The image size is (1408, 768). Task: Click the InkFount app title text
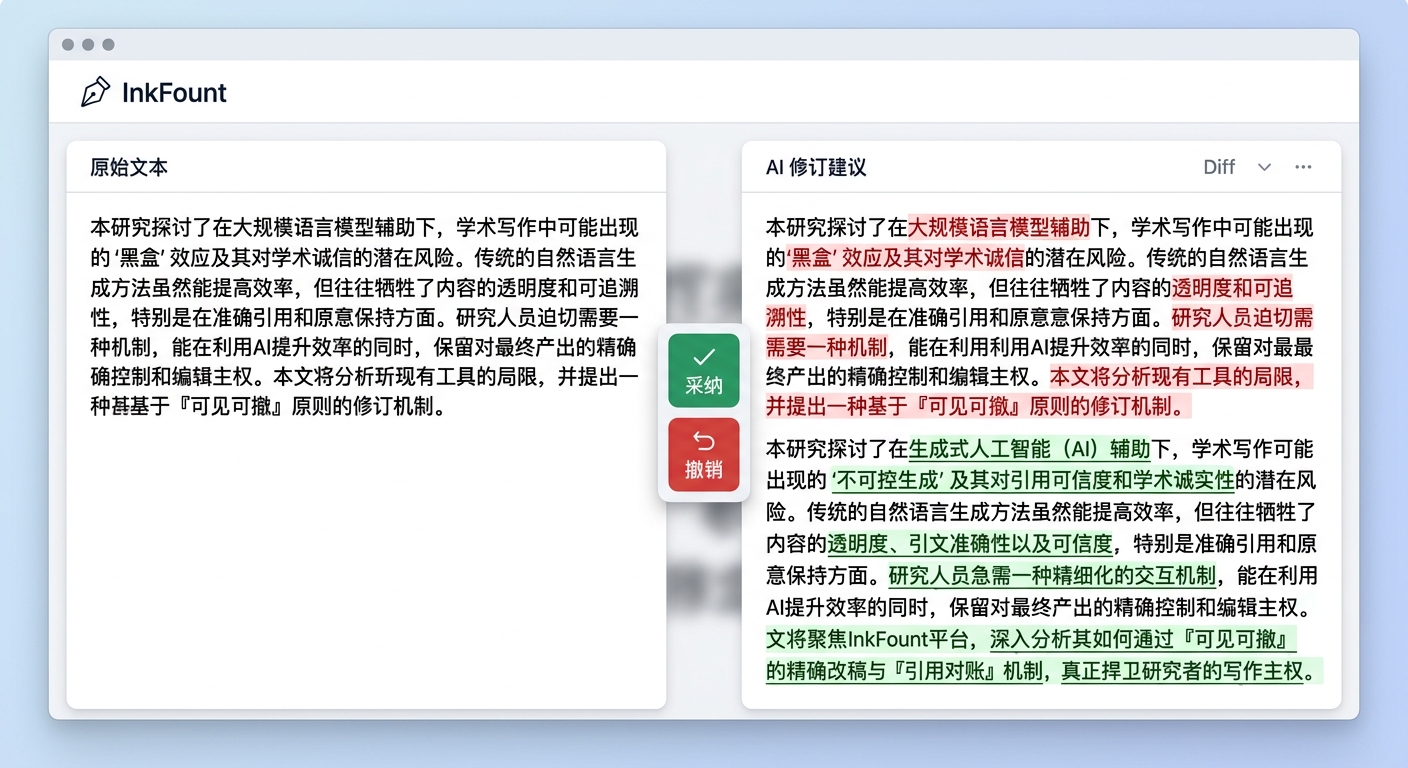point(174,93)
